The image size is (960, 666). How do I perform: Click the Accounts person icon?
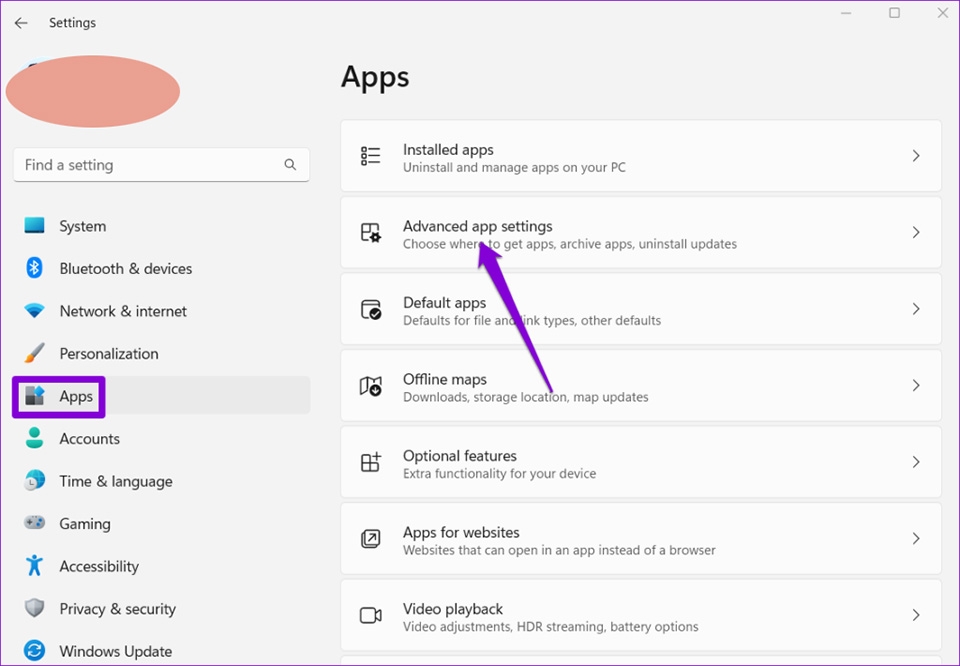[34, 438]
